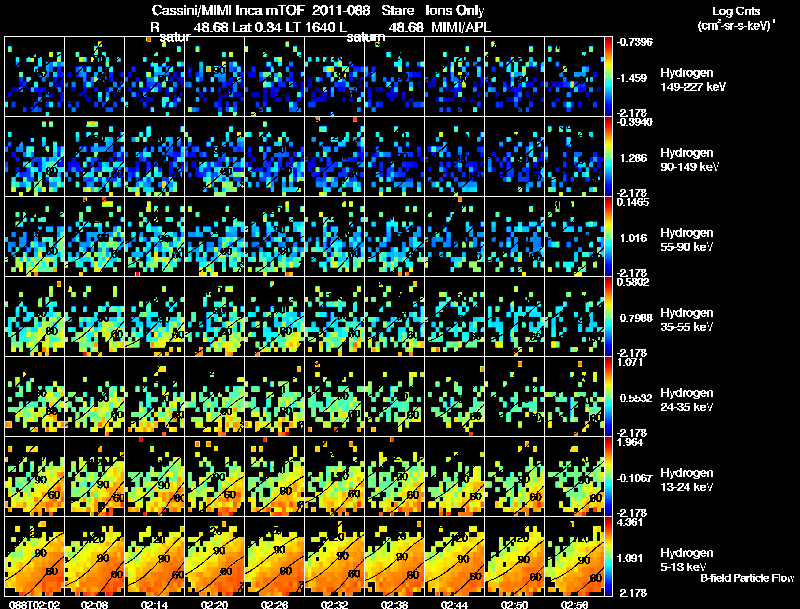Click the B-field Particle Flow caption
Screen dimensions: 800x609
point(747,578)
